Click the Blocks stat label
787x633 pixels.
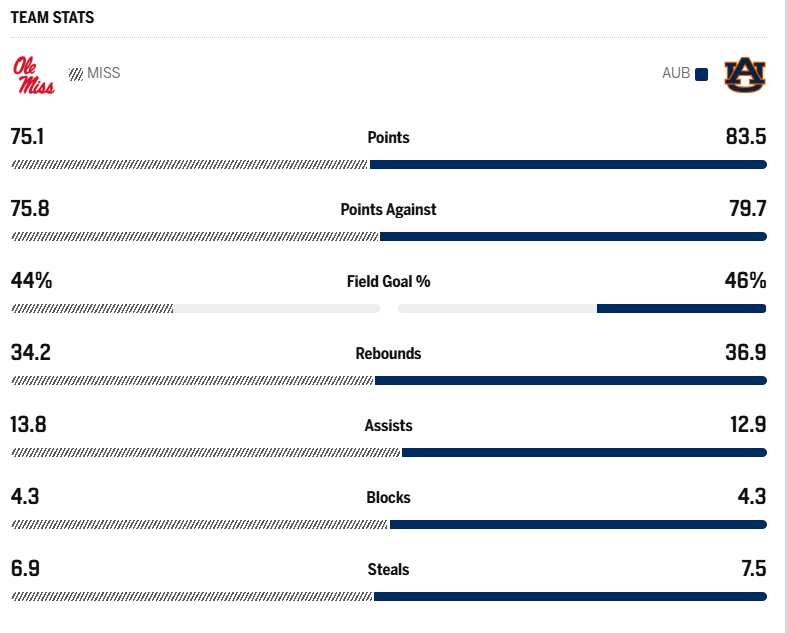[x=388, y=498]
